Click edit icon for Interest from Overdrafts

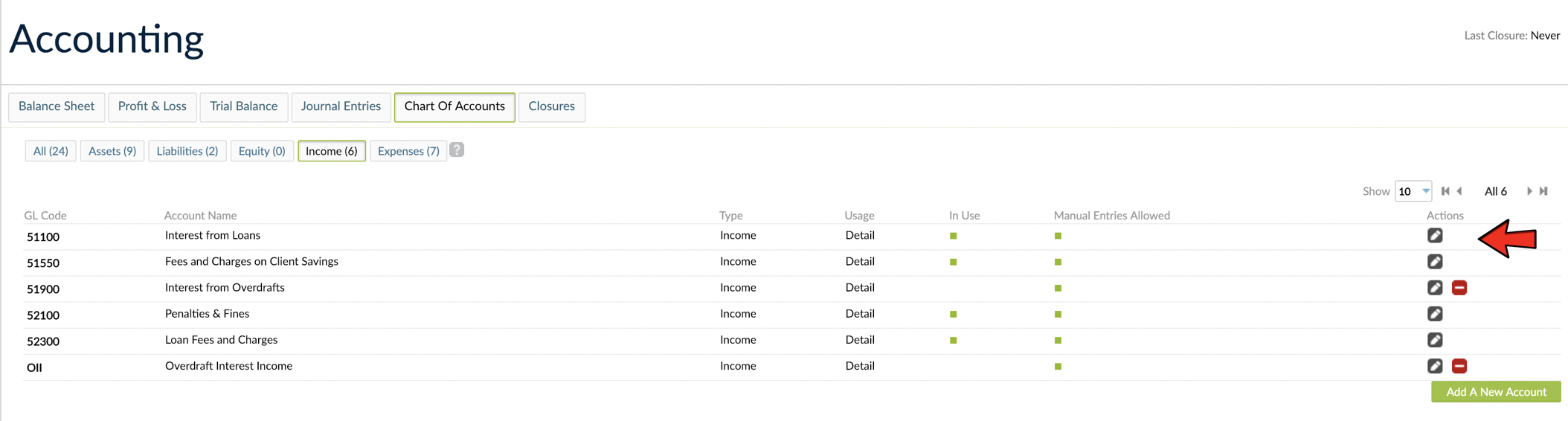click(1434, 288)
